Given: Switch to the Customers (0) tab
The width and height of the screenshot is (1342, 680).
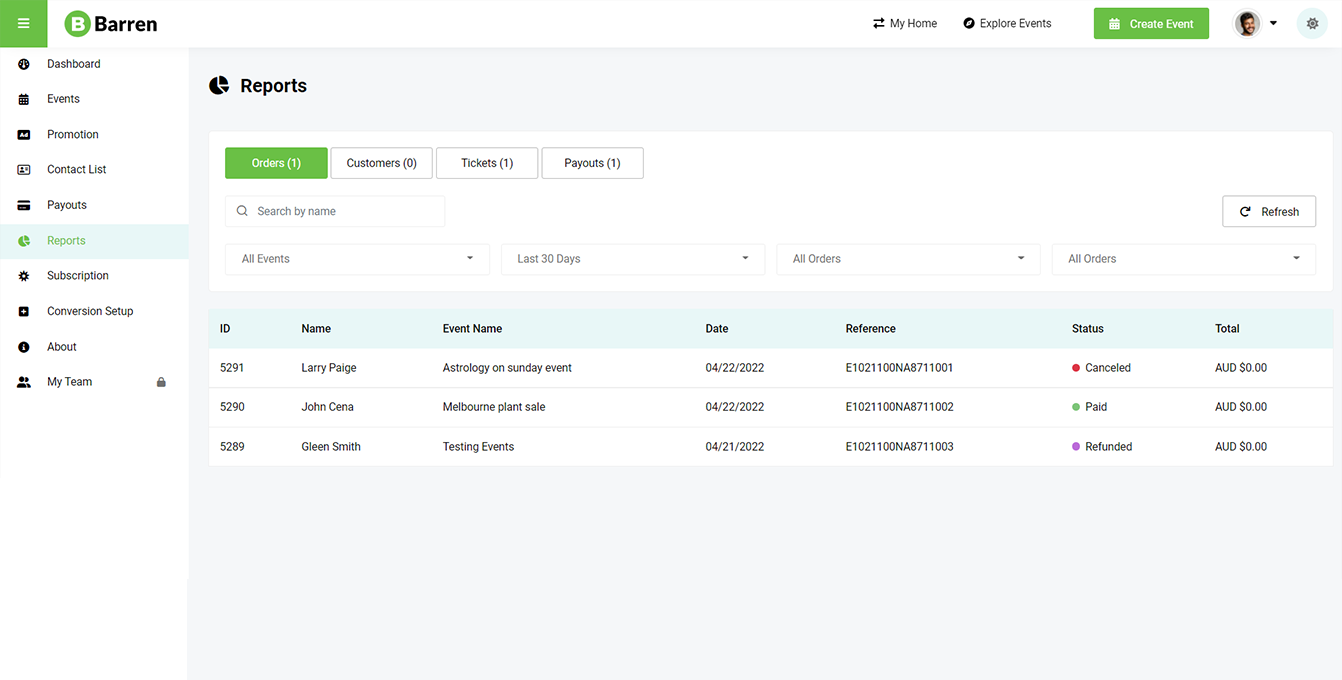Looking at the screenshot, I should (x=381, y=163).
